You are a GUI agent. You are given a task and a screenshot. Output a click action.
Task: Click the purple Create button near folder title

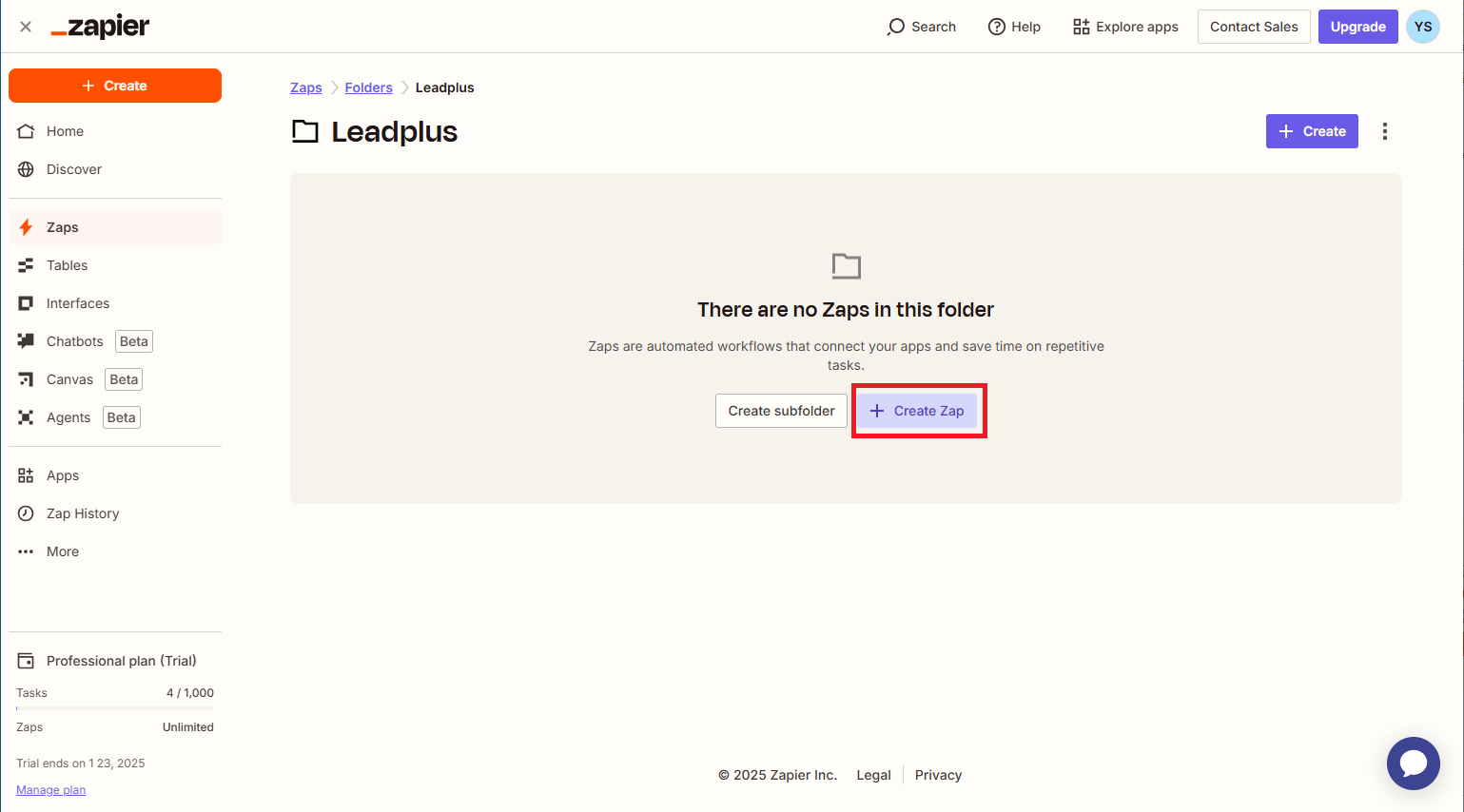point(1312,131)
